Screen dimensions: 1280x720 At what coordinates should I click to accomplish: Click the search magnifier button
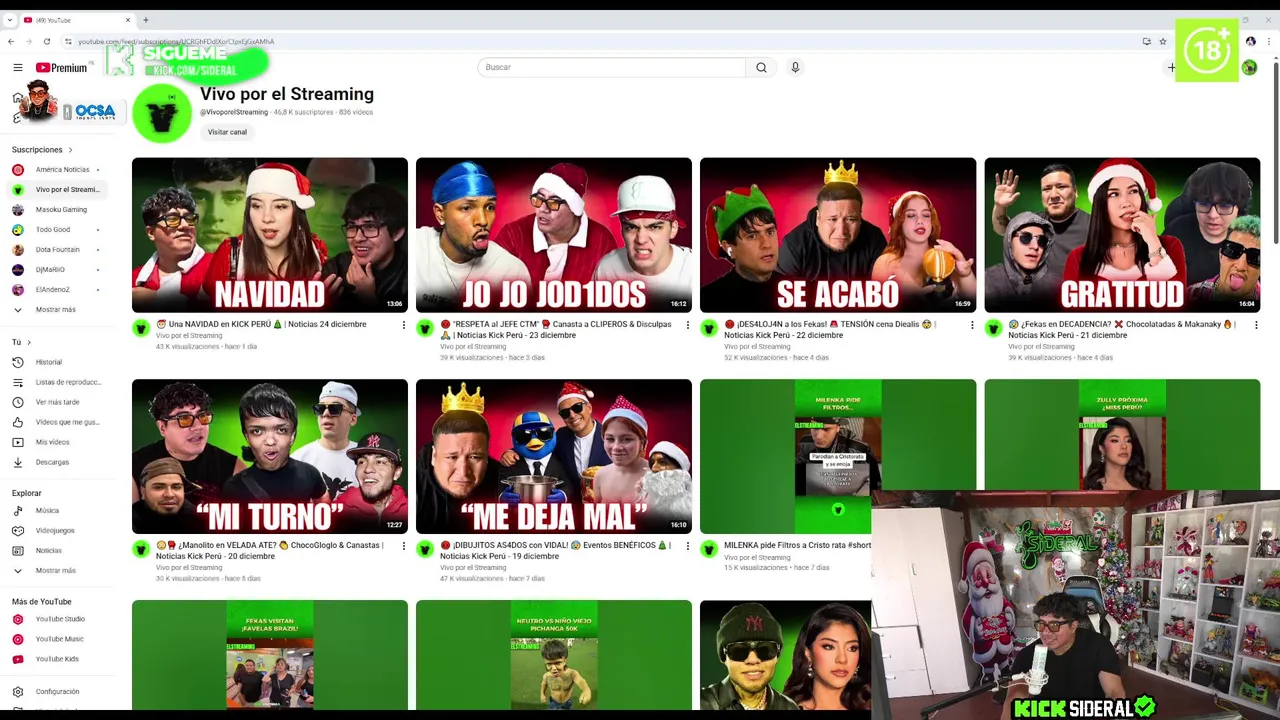coord(761,67)
